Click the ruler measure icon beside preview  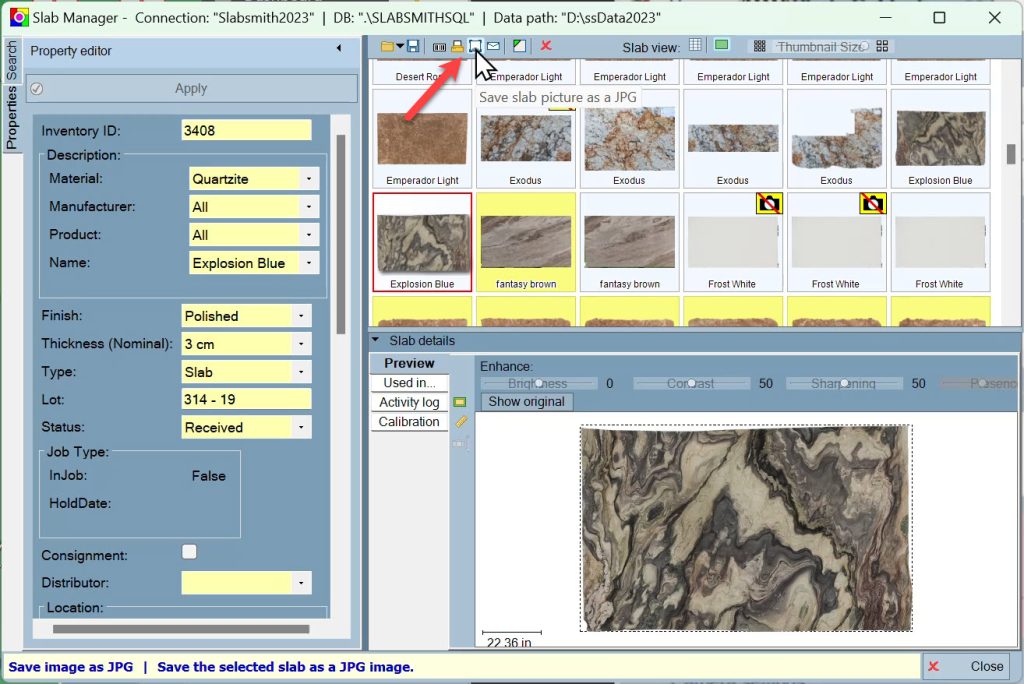pos(461,422)
